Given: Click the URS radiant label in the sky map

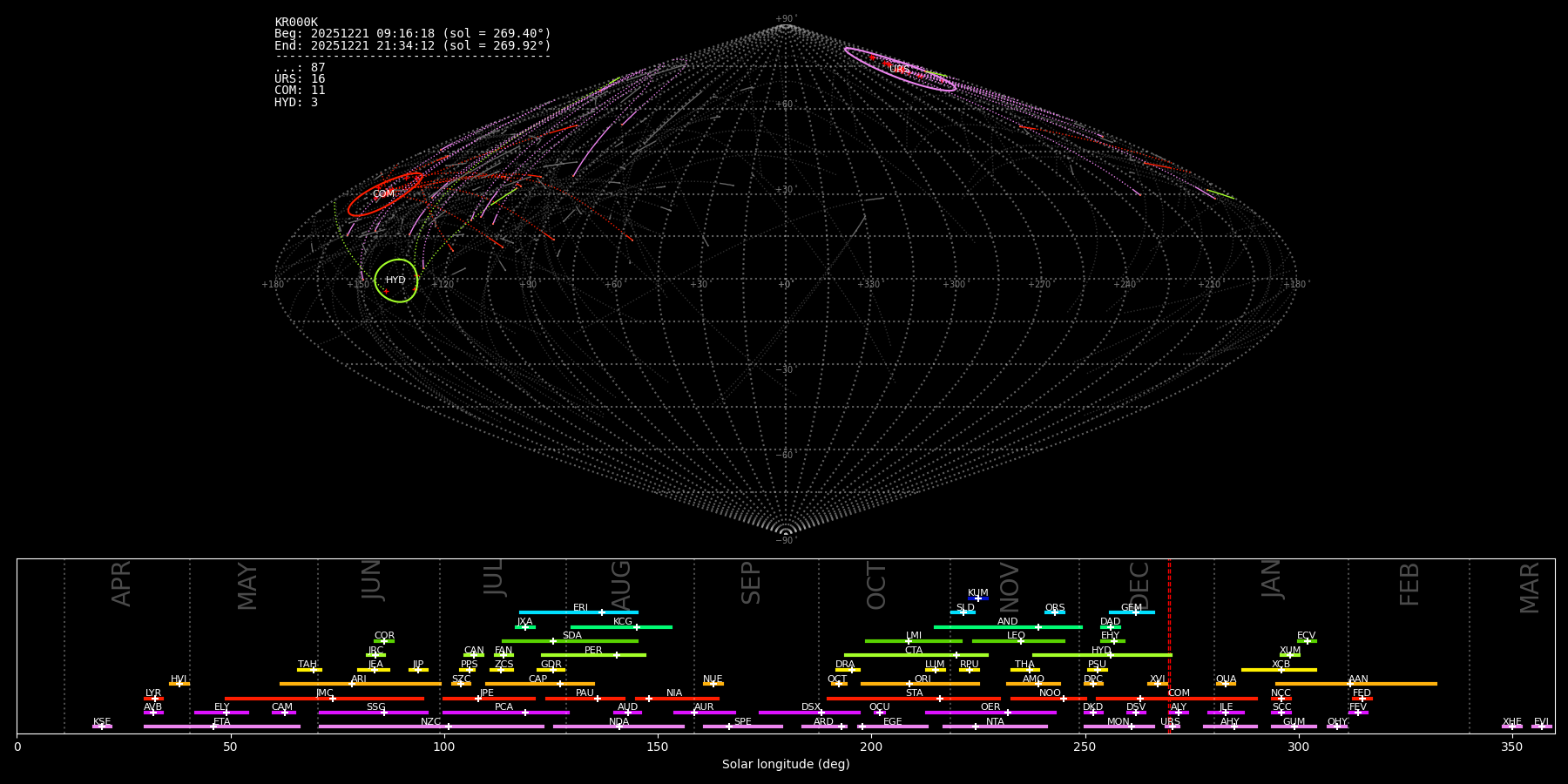Looking at the screenshot, I should [x=899, y=70].
